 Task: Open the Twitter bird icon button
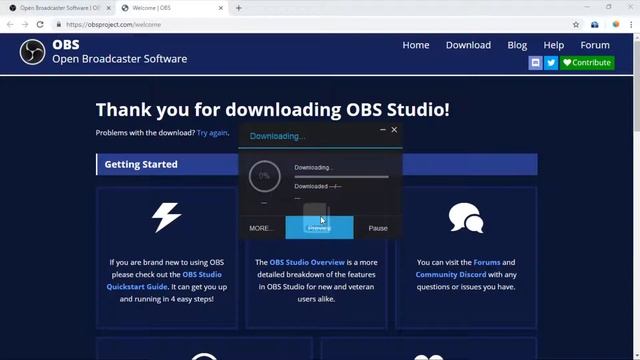tap(551, 63)
